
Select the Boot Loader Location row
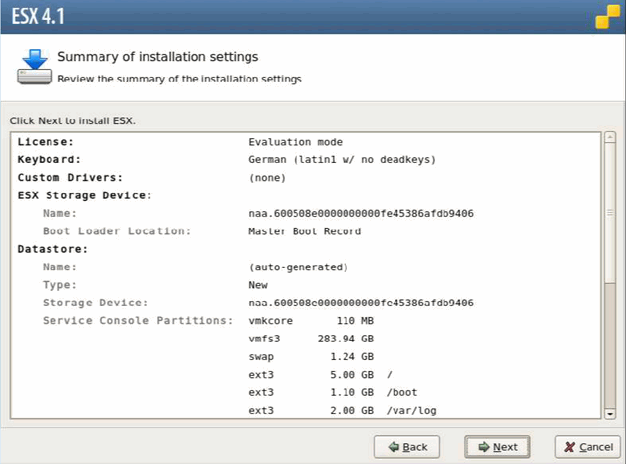(304, 231)
